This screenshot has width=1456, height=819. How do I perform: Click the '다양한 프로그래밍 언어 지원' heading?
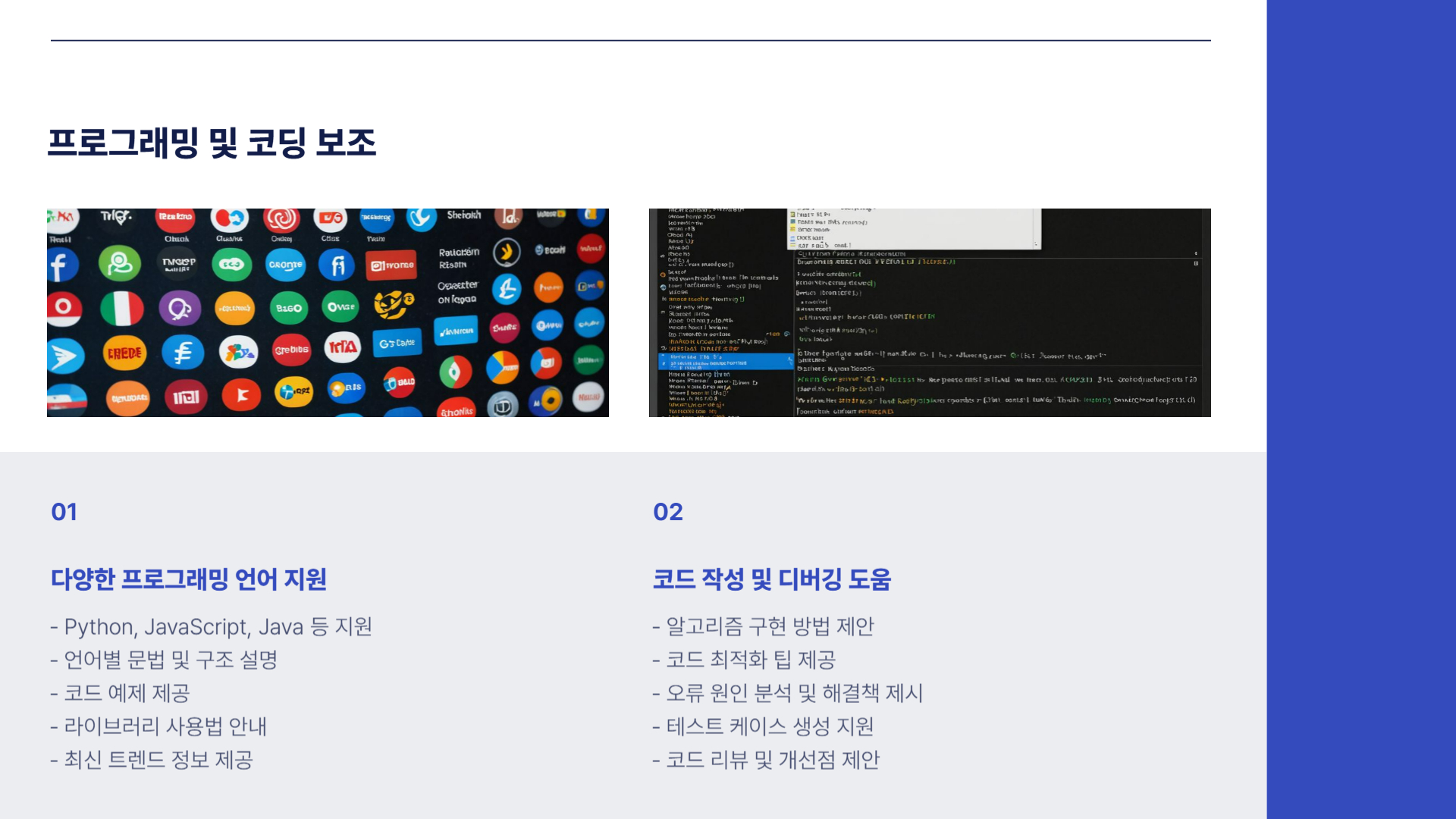pyautogui.click(x=189, y=579)
